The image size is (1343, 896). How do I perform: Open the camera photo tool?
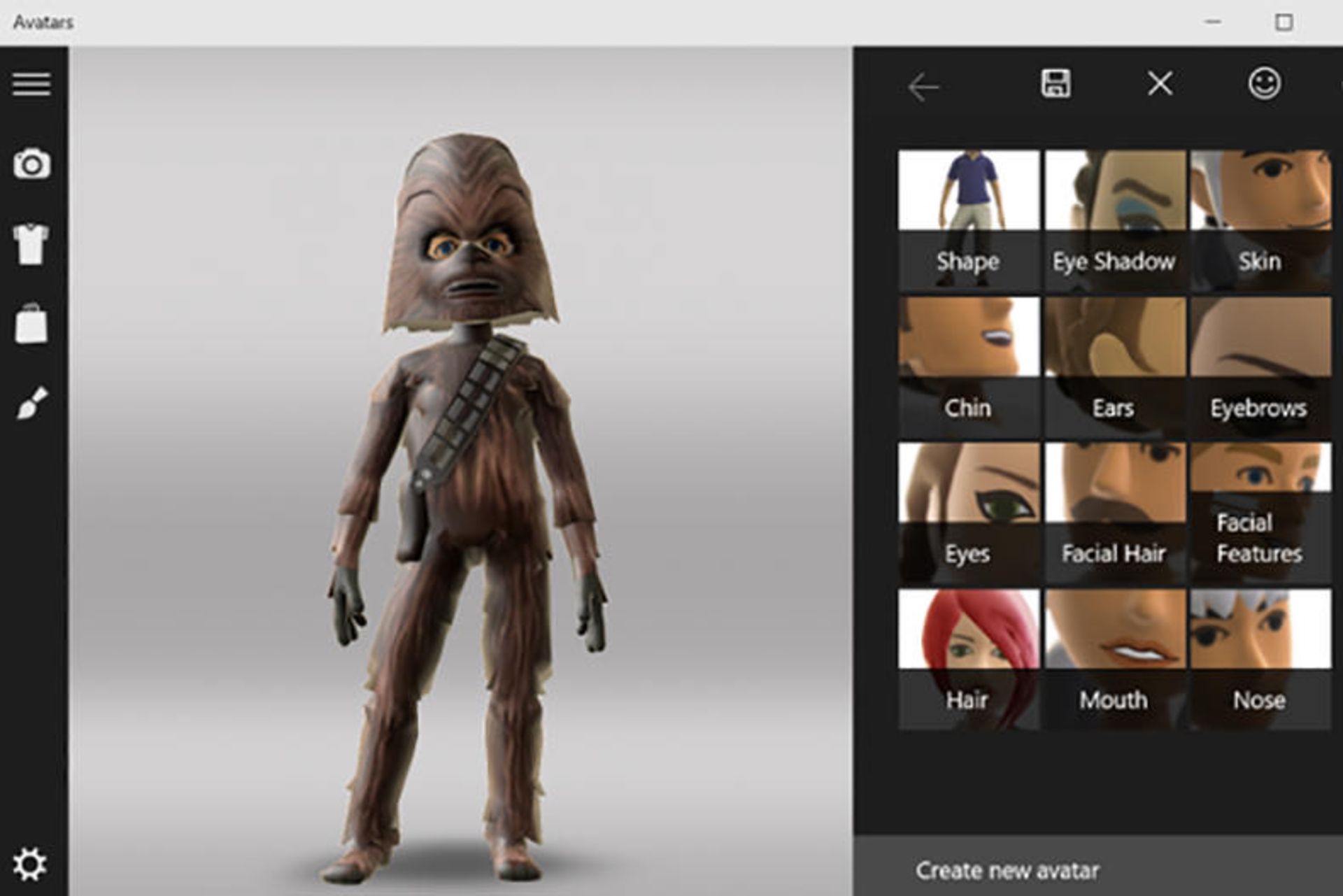coord(31,164)
